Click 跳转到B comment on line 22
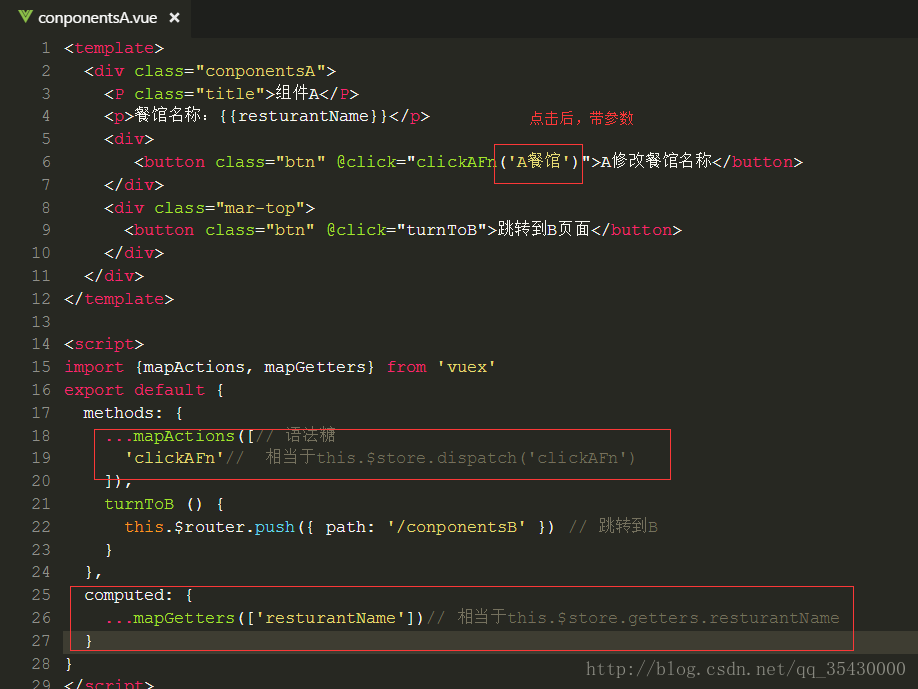The width and height of the screenshot is (918, 689). pyautogui.click(x=628, y=526)
